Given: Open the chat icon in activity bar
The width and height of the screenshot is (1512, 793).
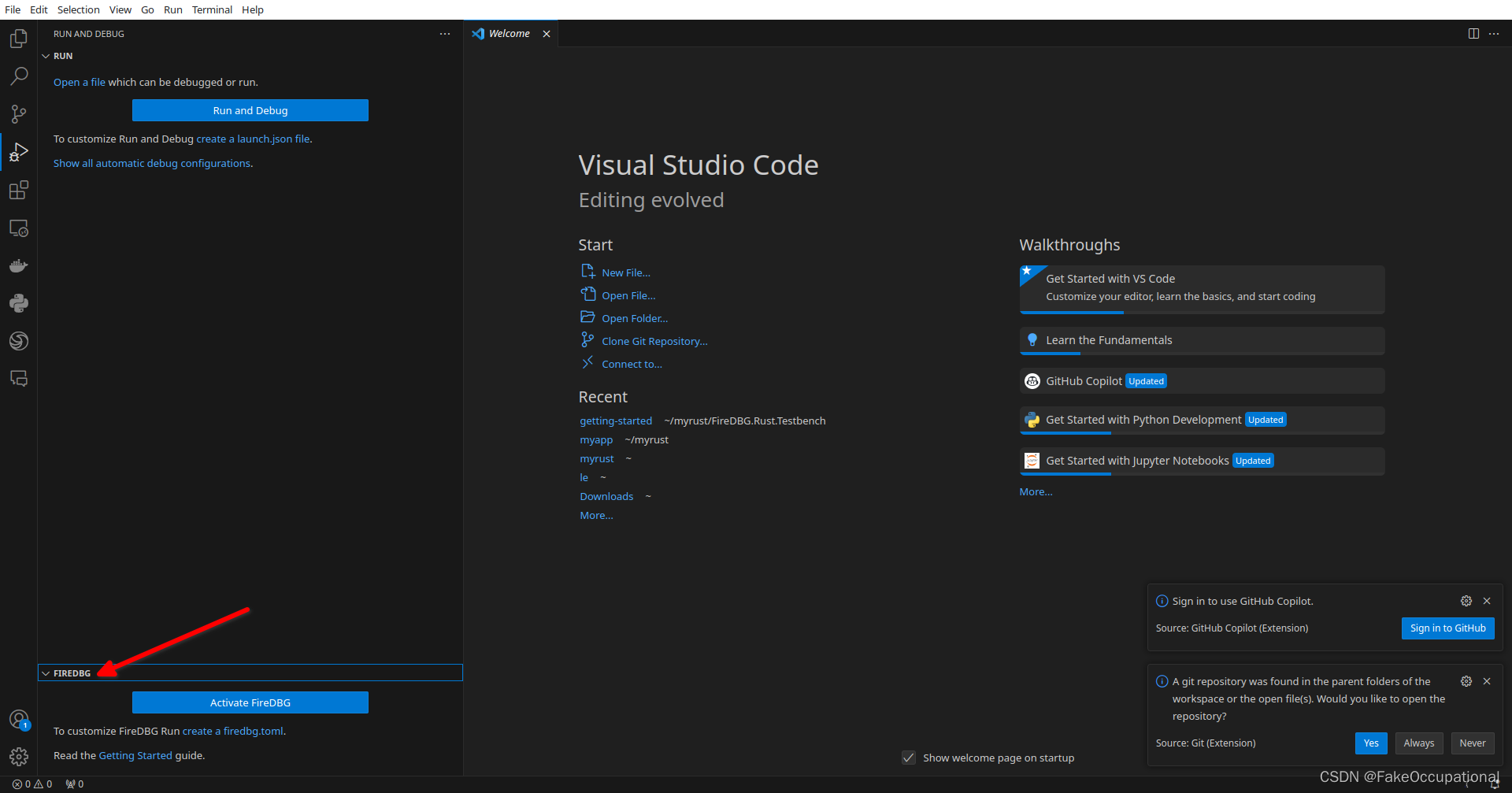Looking at the screenshot, I should tap(19, 379).
